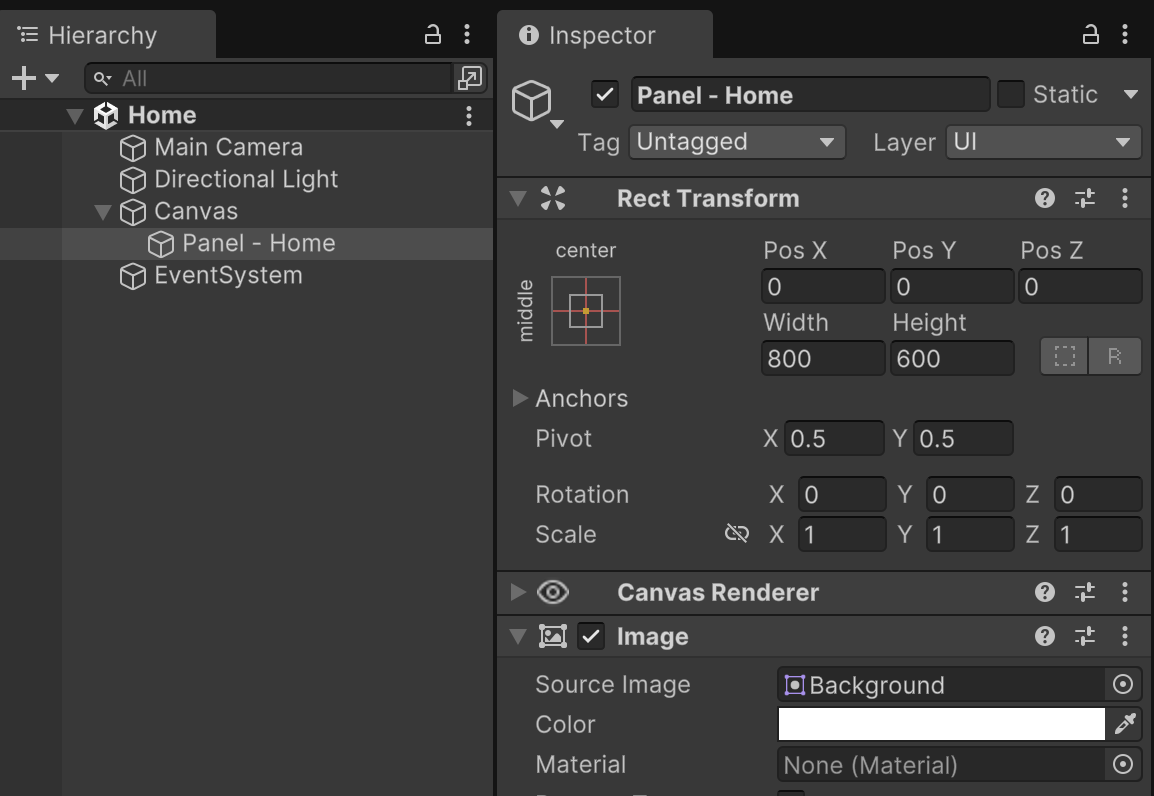1154x796 pixels.
Task: Uncheck the Image component enabled checkbox
Action: coord(592,636)
